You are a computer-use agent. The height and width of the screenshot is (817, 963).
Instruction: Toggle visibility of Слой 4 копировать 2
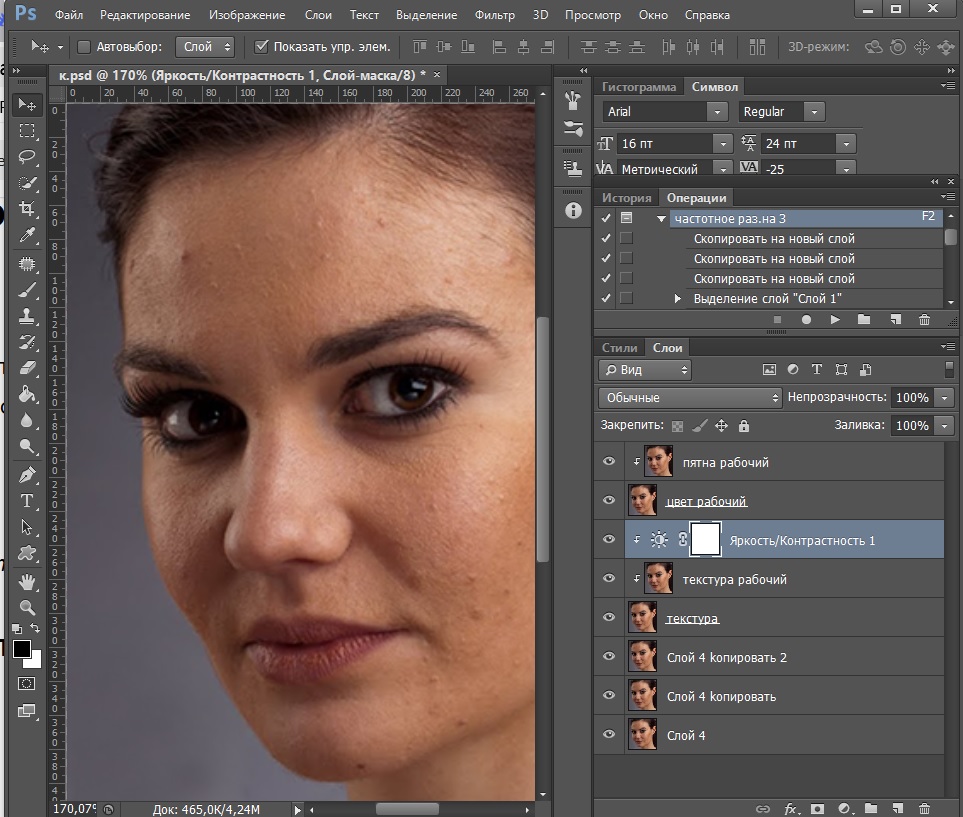609,655
